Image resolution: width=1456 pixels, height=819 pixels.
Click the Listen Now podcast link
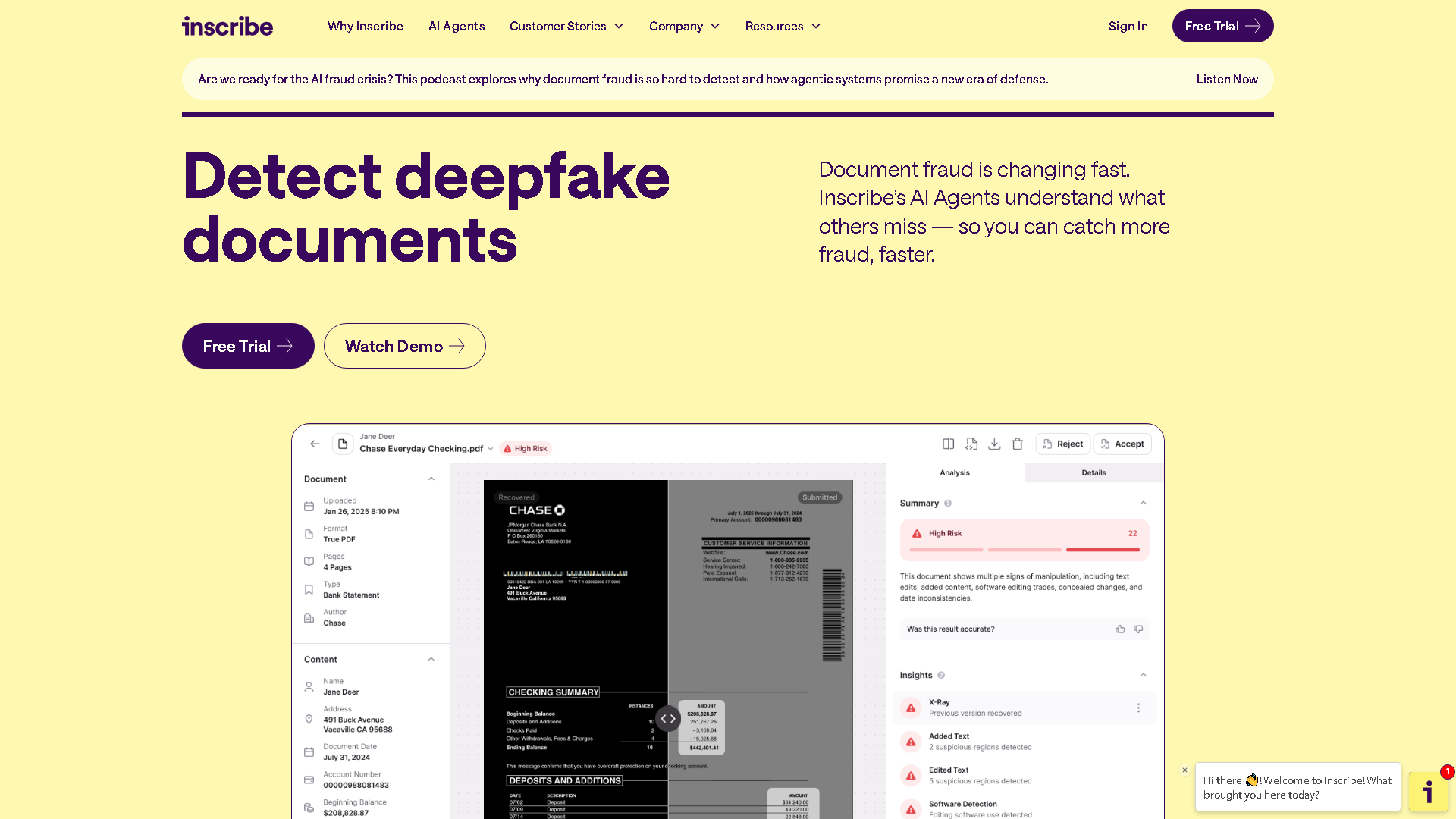point(1226,79)
